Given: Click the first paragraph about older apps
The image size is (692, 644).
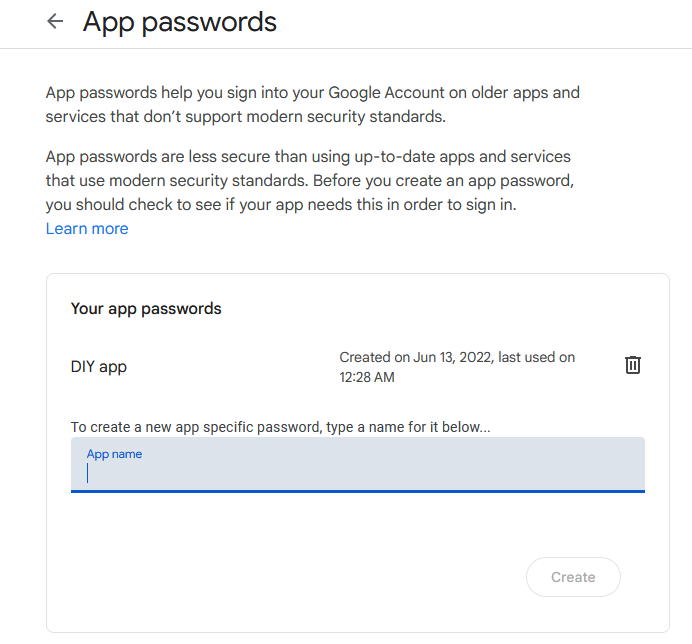Looking at the screenshot, I should point(312,104).
